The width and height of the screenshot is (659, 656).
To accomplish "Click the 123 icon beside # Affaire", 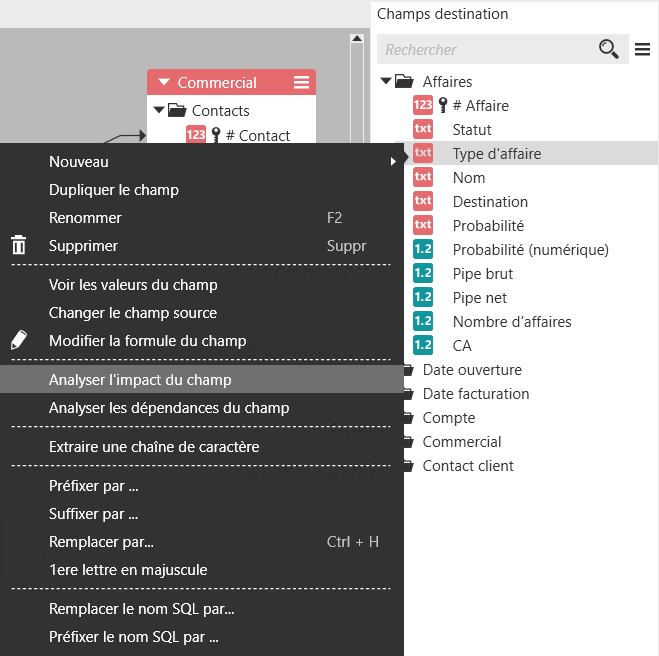I will pyautogui.click(x=423, y=106).
